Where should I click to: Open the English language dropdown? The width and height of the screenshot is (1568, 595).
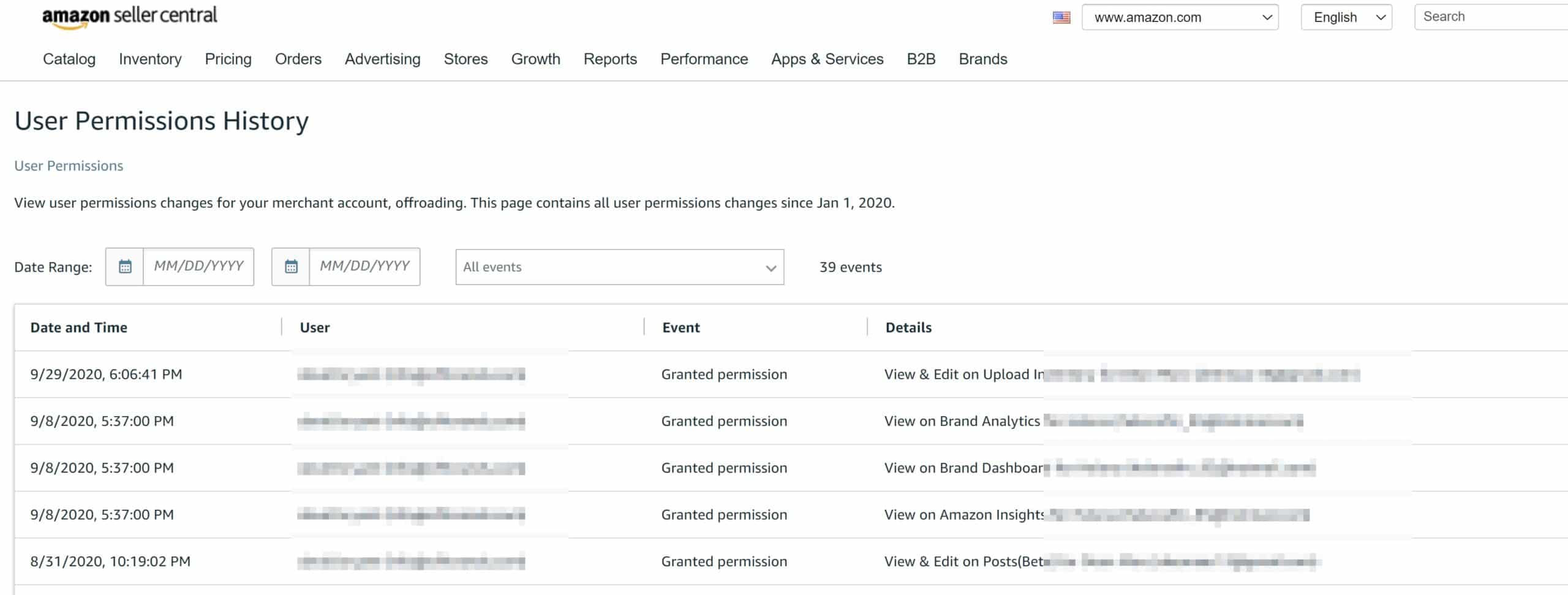click(x=1346, y=17)
